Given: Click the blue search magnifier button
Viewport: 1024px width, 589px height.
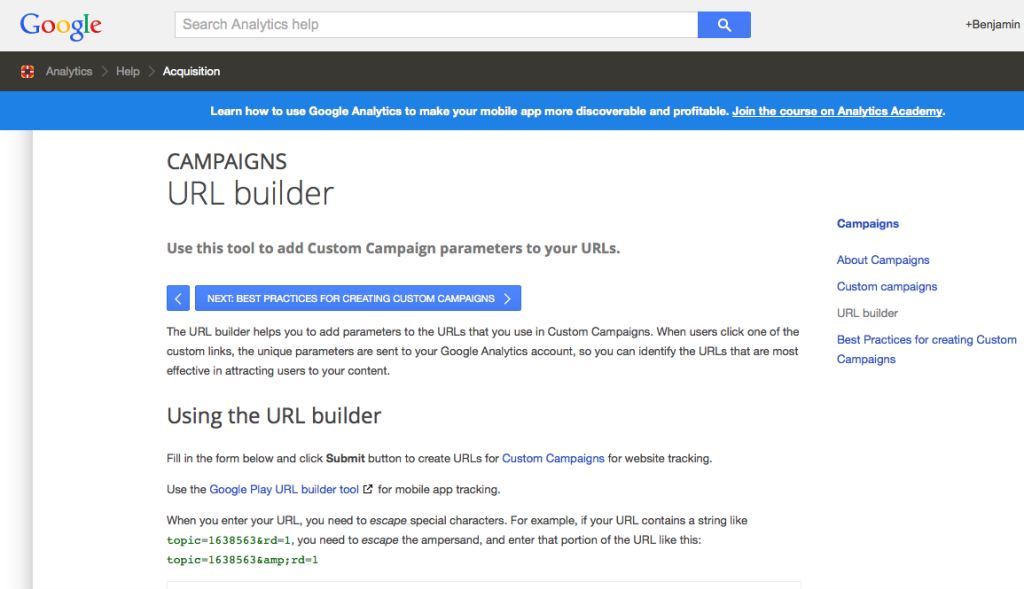Looking at the screenshot, I should pos(724,25).
